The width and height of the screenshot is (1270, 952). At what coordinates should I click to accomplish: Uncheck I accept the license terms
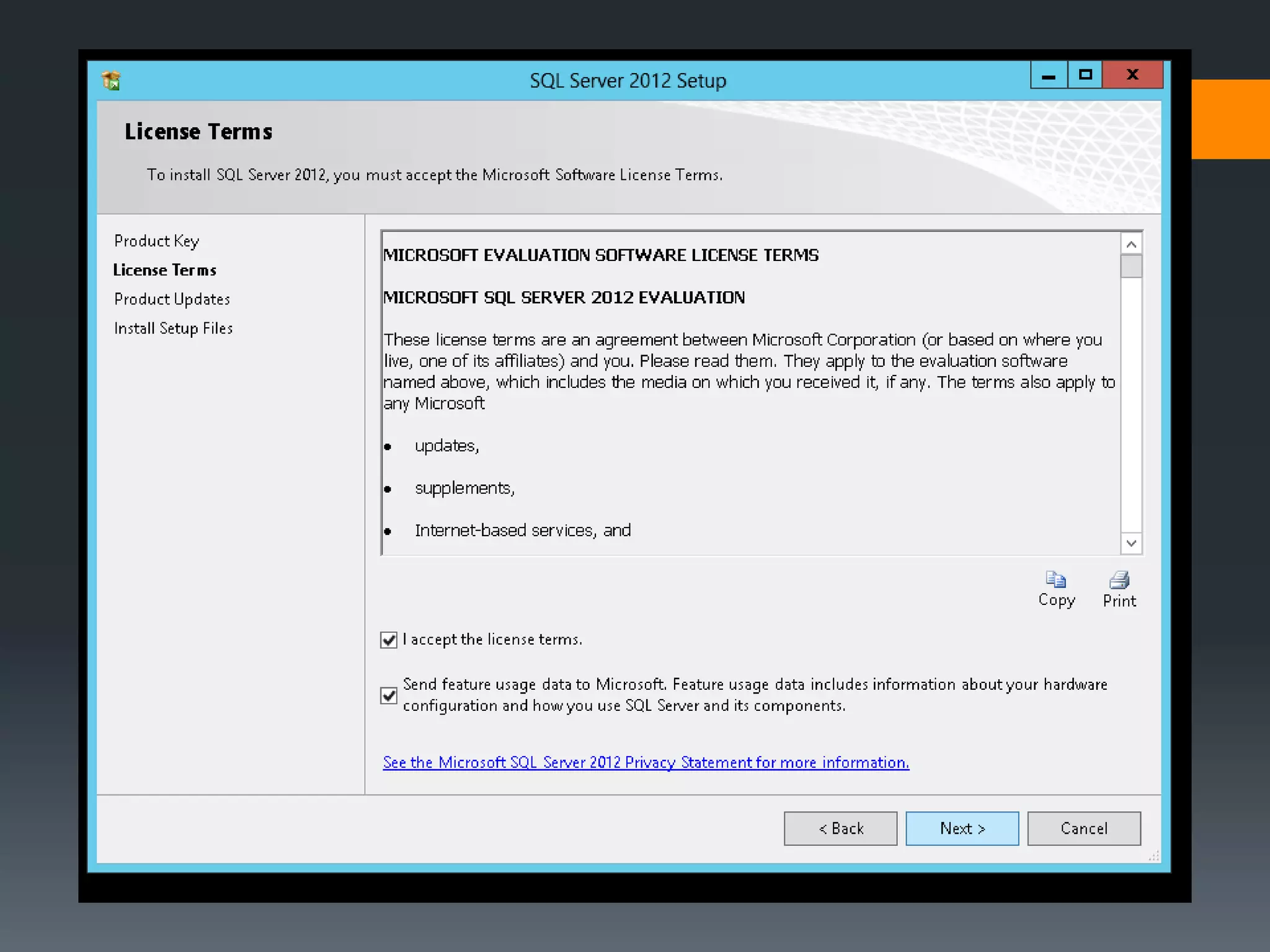[x=389, y=640]
